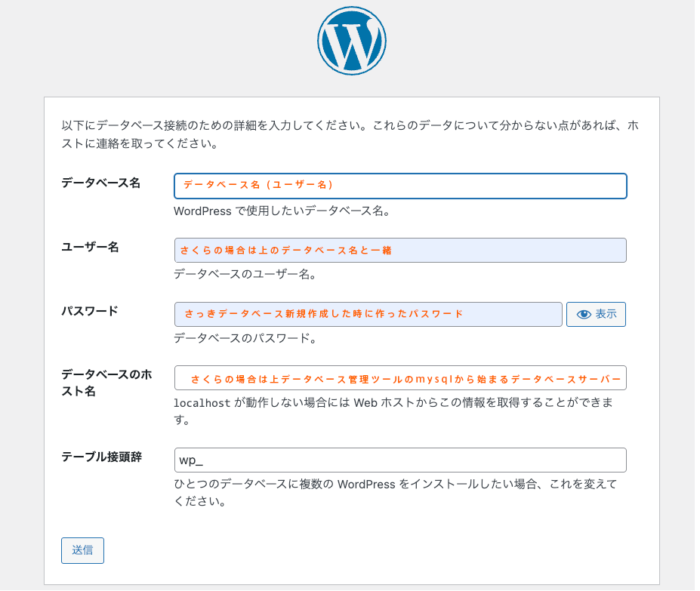Click the 'localhost' code text in the hint
The image size is (700, 591).
(x=202, y=403)
